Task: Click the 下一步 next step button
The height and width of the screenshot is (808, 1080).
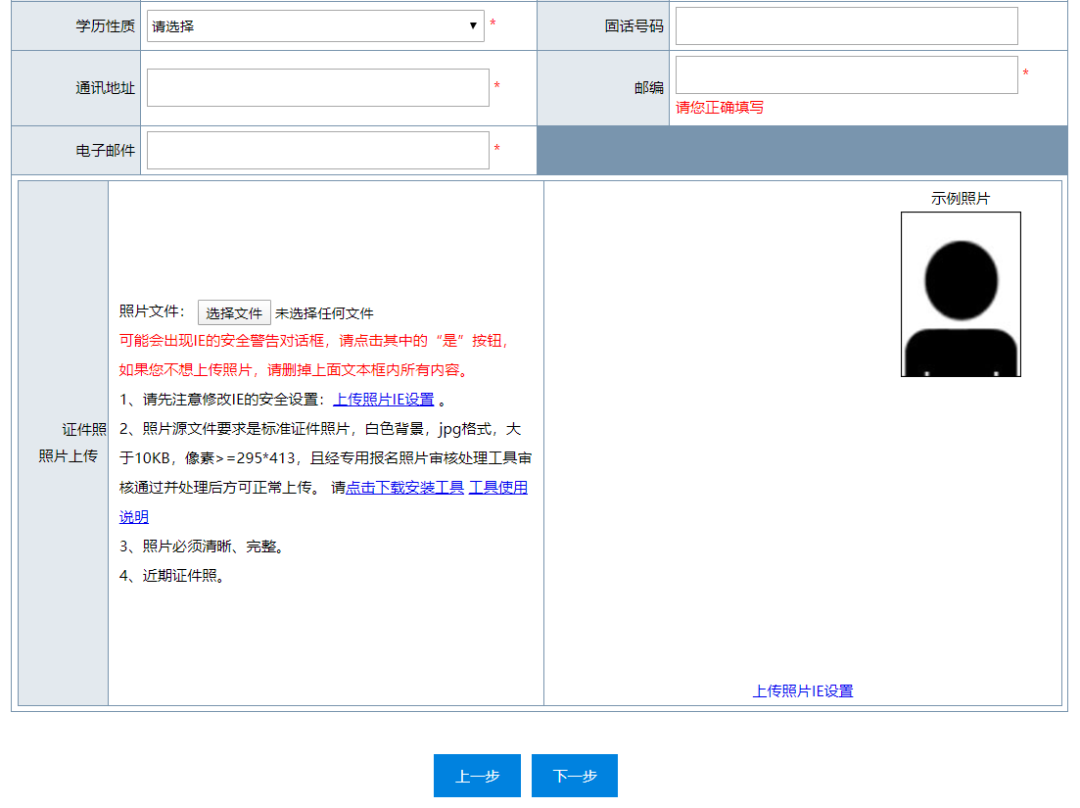Action: point(574,775)
